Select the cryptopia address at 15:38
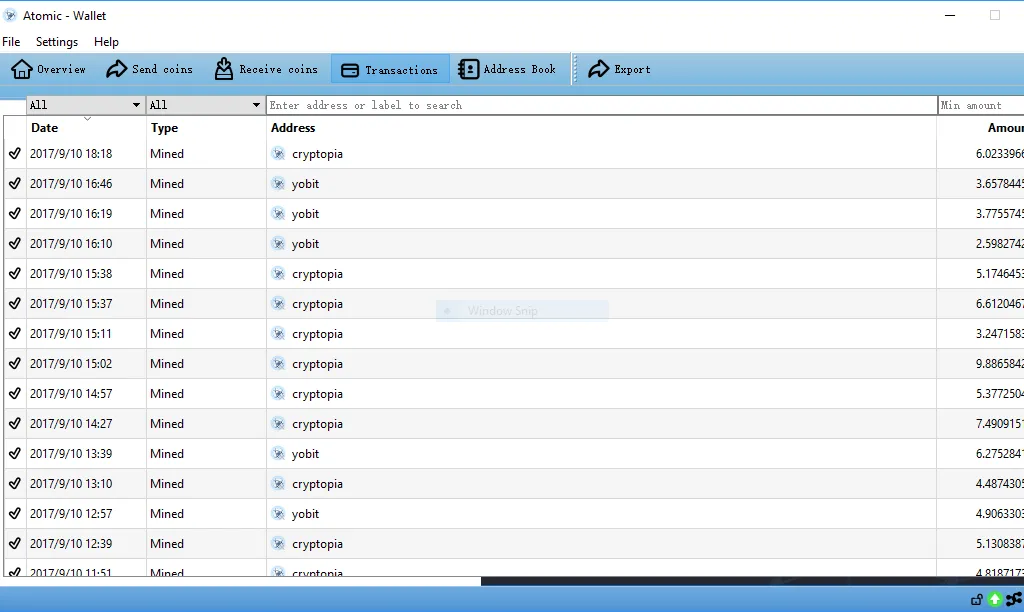Image resolution: width=1024 pixels, height=612 pixels. point(317,274)
